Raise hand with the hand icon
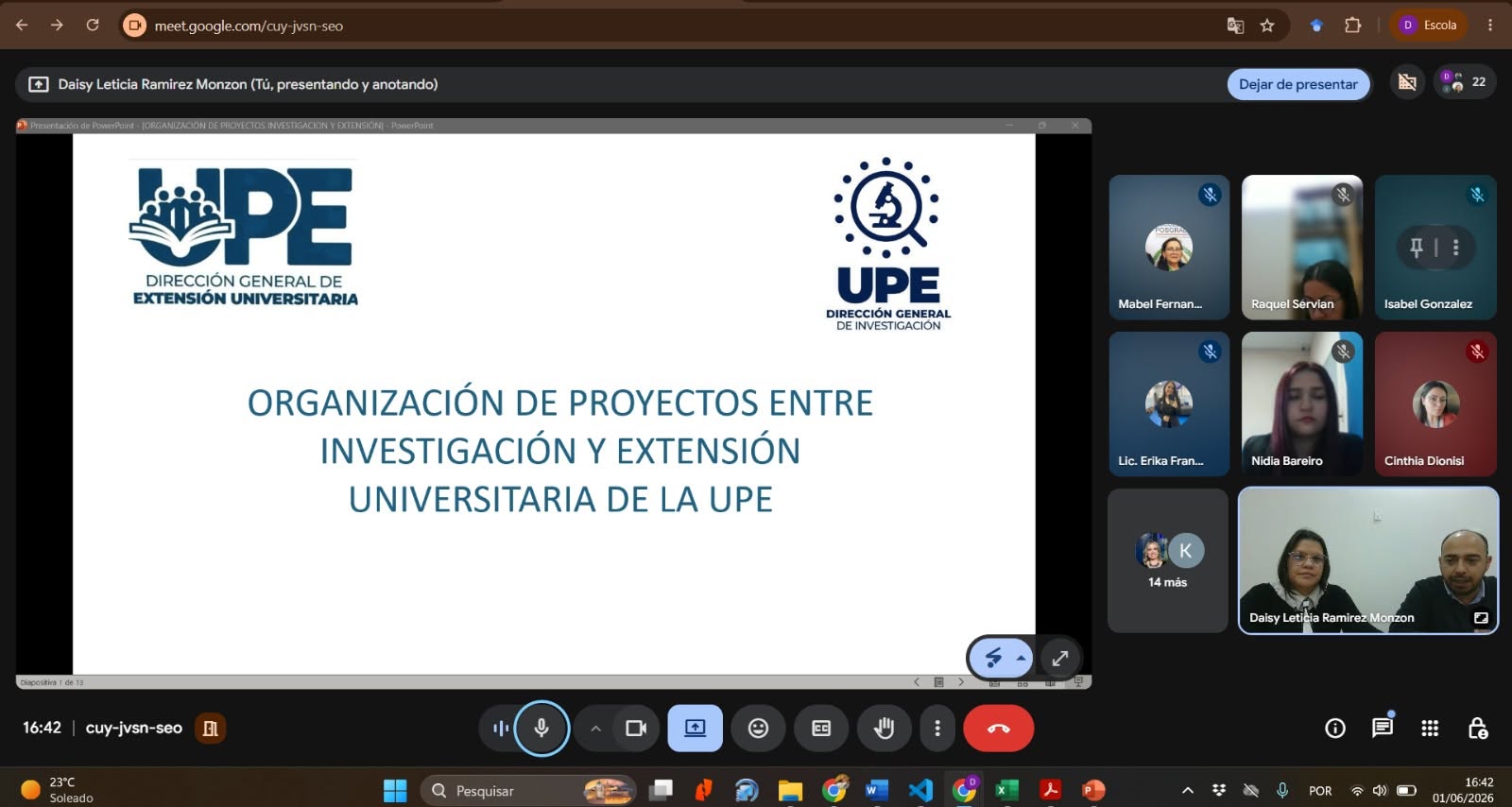Image resolution: width=1512 pixels, height=807 pixels. 884,729
